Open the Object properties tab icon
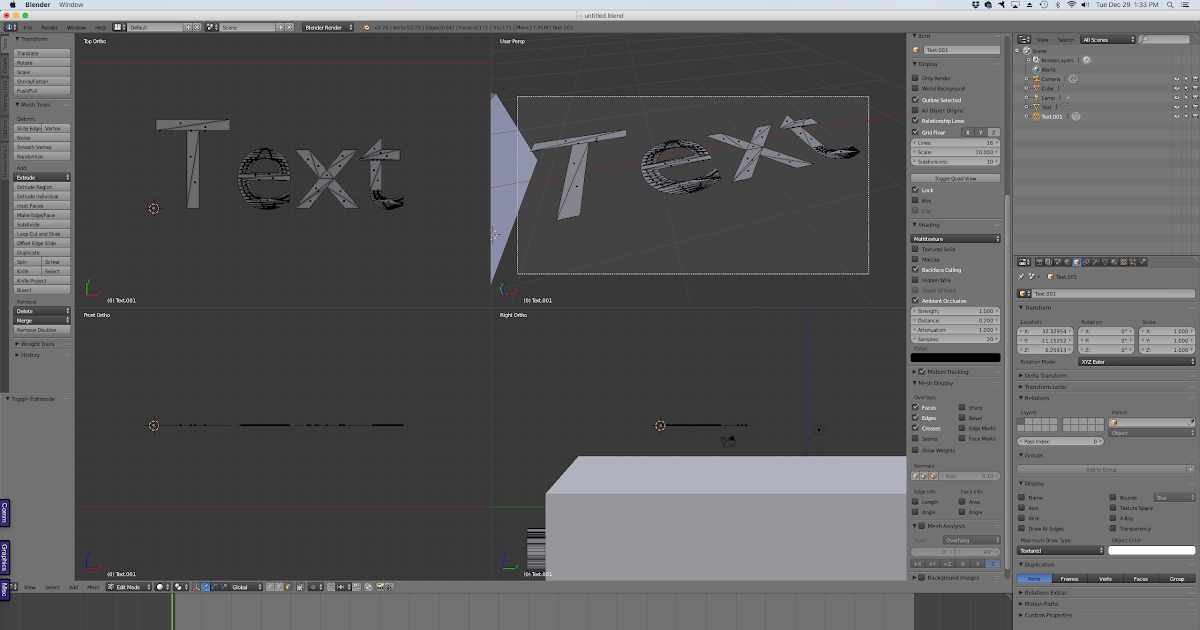This screenshot has width=1200, height=630. tap(1077, 262)
